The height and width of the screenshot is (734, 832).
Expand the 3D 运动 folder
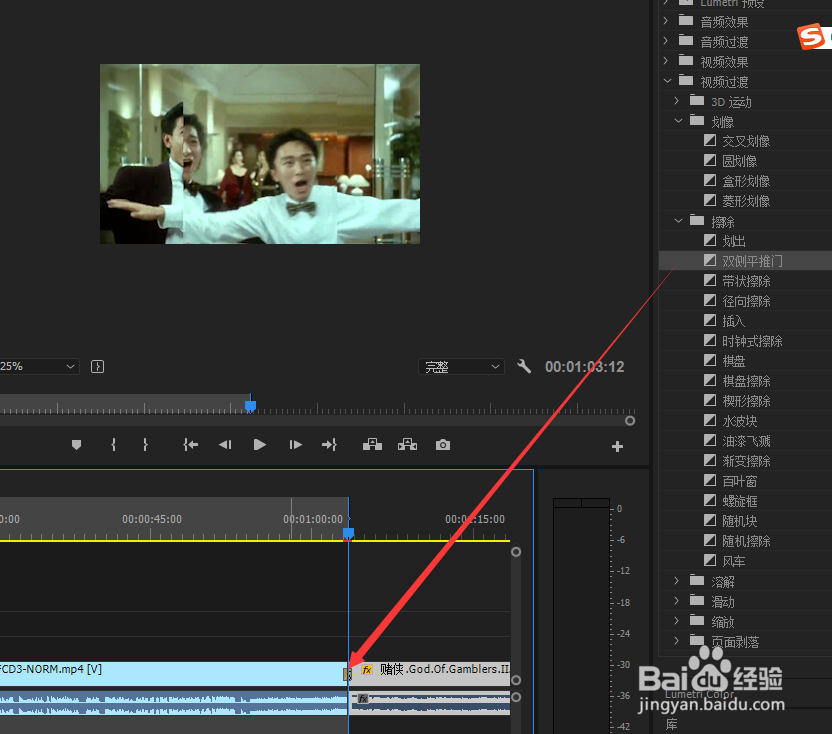(x=677, y=100)
